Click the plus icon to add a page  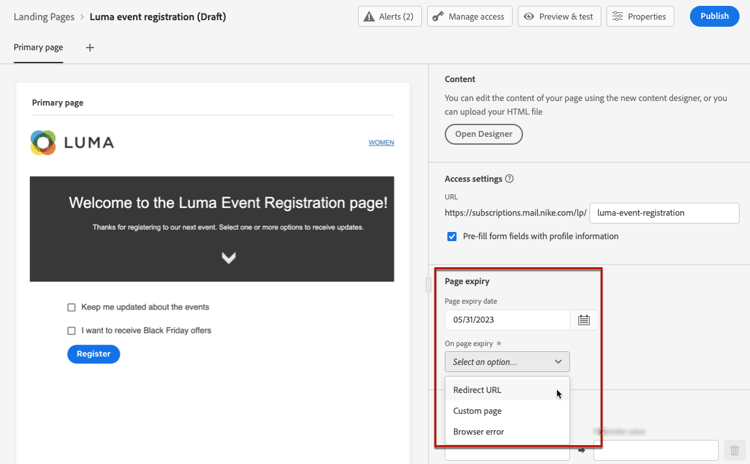(90, 47)
